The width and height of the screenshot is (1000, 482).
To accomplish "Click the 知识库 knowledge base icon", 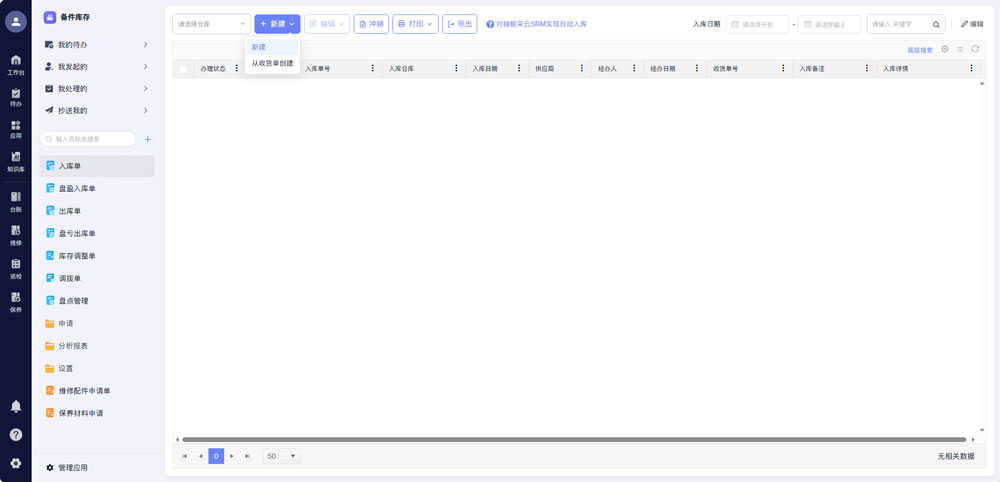I will click(15, 161).
